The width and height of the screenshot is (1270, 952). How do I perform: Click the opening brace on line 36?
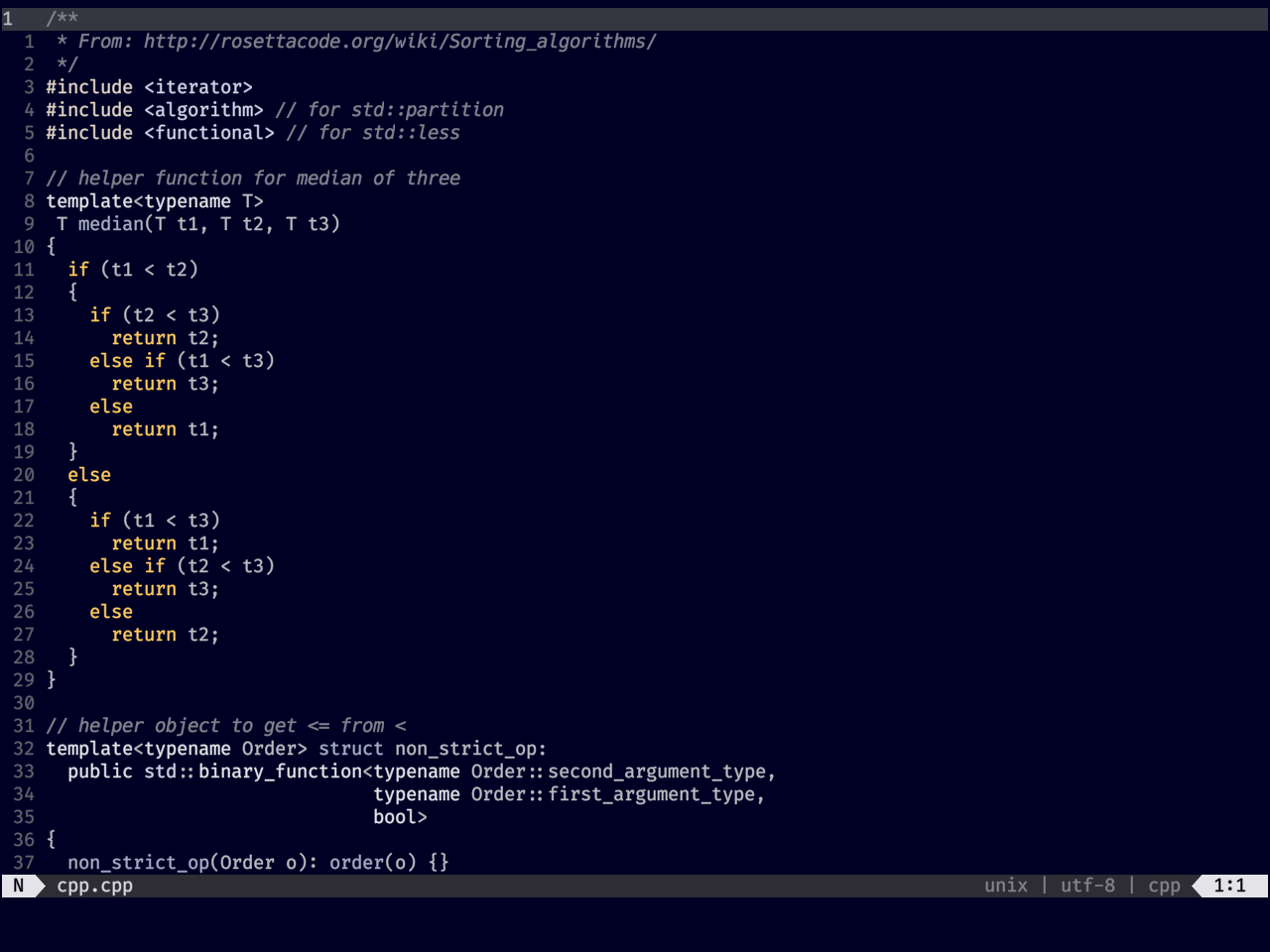[52, 840]
